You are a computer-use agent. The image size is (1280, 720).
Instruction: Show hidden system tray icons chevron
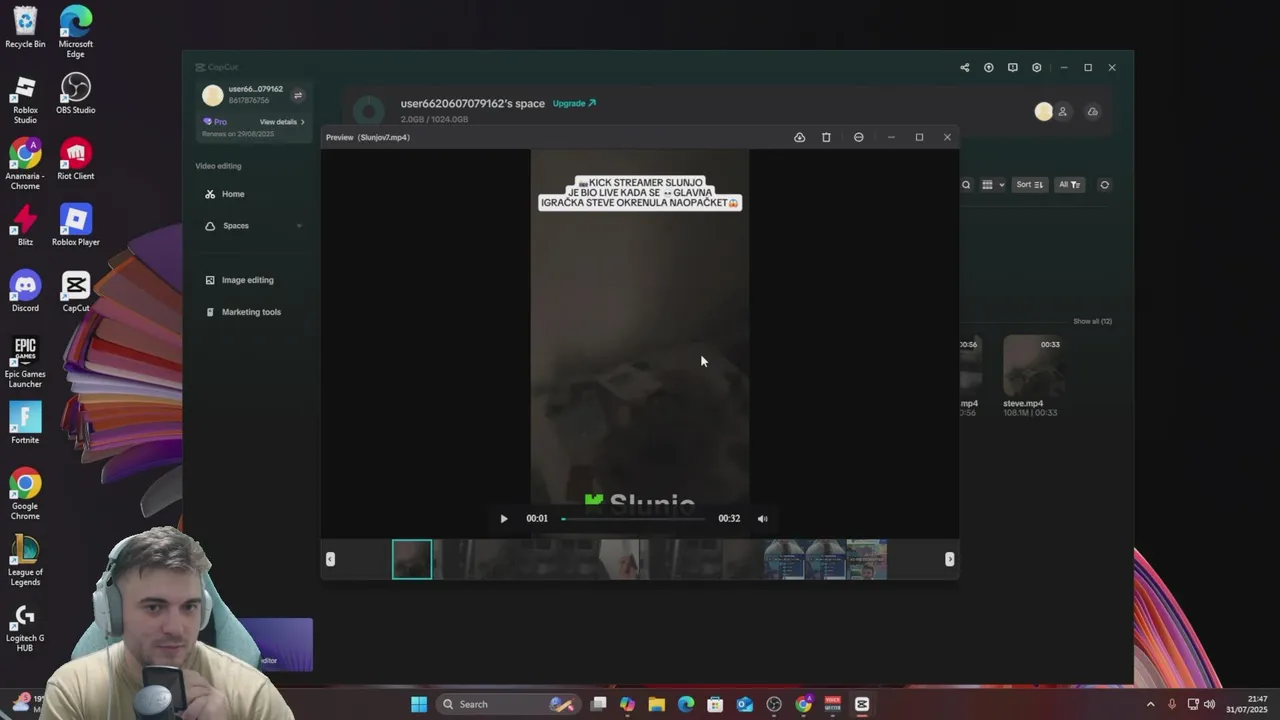pos(1150,704)
